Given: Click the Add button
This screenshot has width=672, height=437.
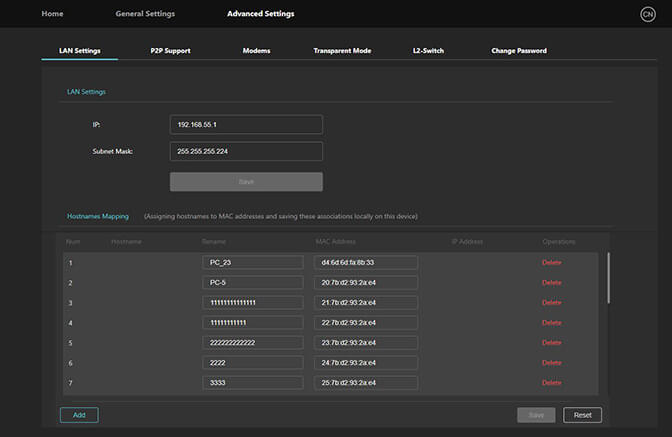Looking at the screenshot, I should (79, 415).
